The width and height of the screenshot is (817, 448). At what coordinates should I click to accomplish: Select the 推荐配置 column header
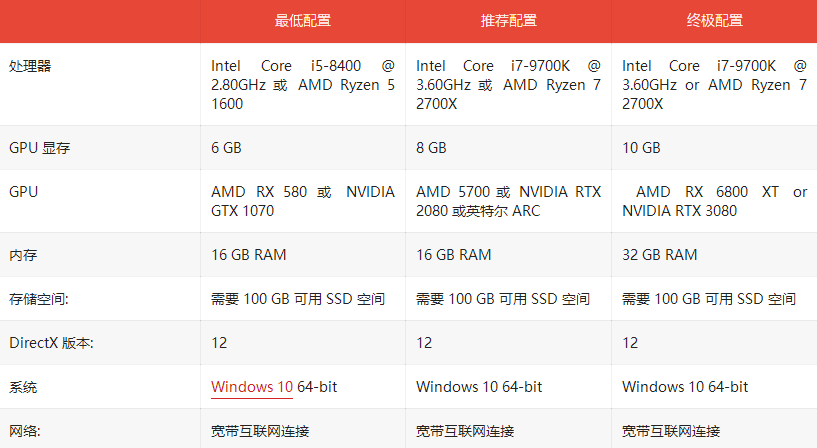coord(509,21)
